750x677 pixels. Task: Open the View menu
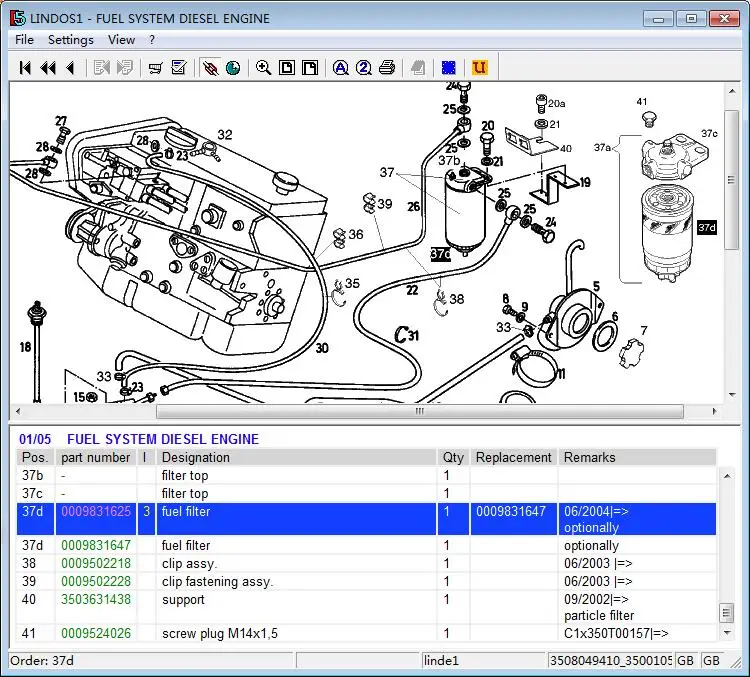coord(121,40)
